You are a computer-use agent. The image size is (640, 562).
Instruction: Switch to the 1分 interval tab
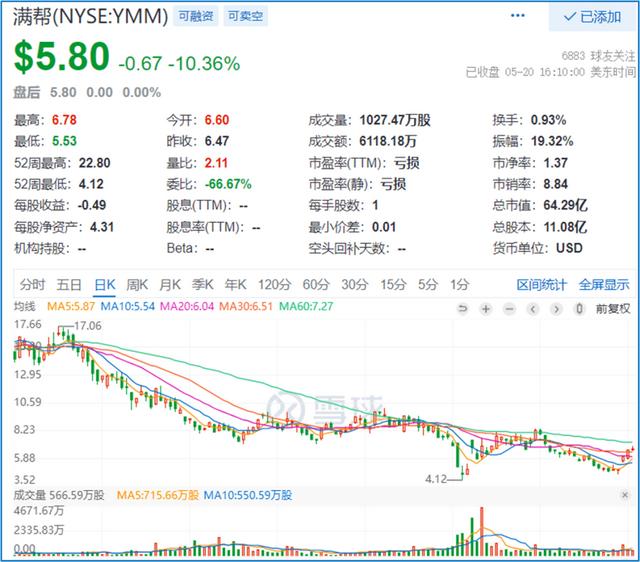coord(459,284)
